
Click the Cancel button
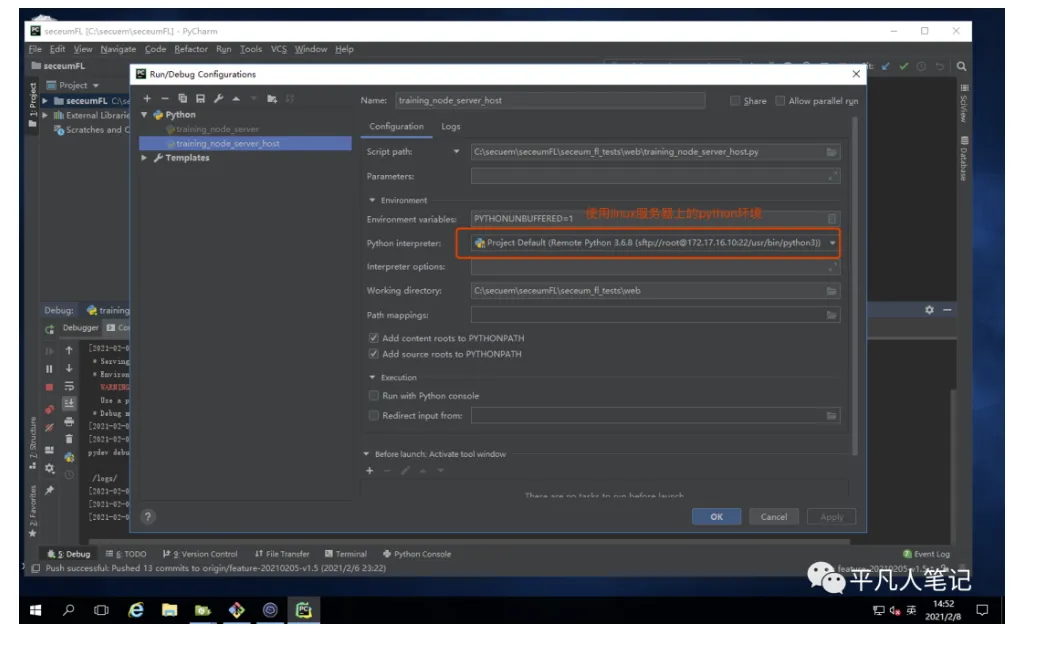[773, 516]
